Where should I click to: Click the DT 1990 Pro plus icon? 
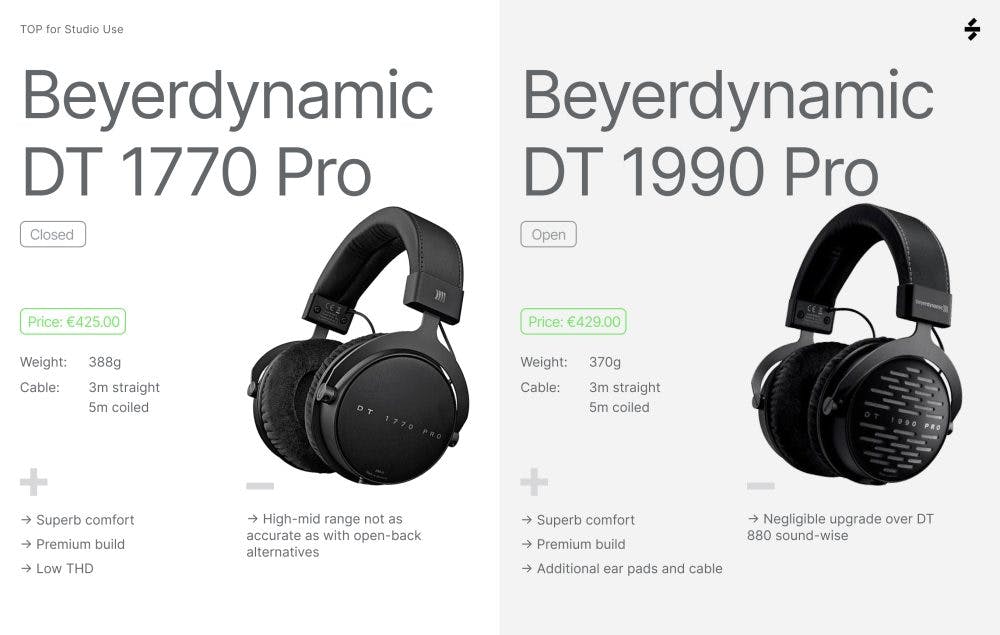click(x=534, y=482)
